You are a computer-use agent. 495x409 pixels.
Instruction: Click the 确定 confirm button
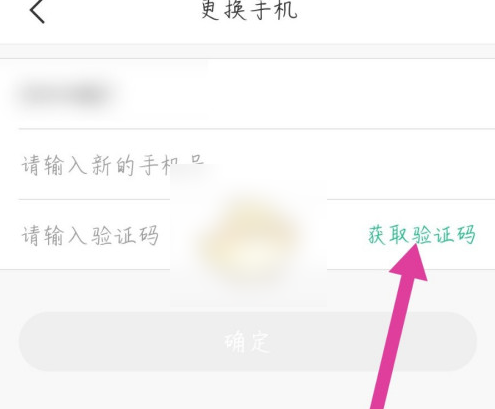pyautogui.click(x=248, y=342)
